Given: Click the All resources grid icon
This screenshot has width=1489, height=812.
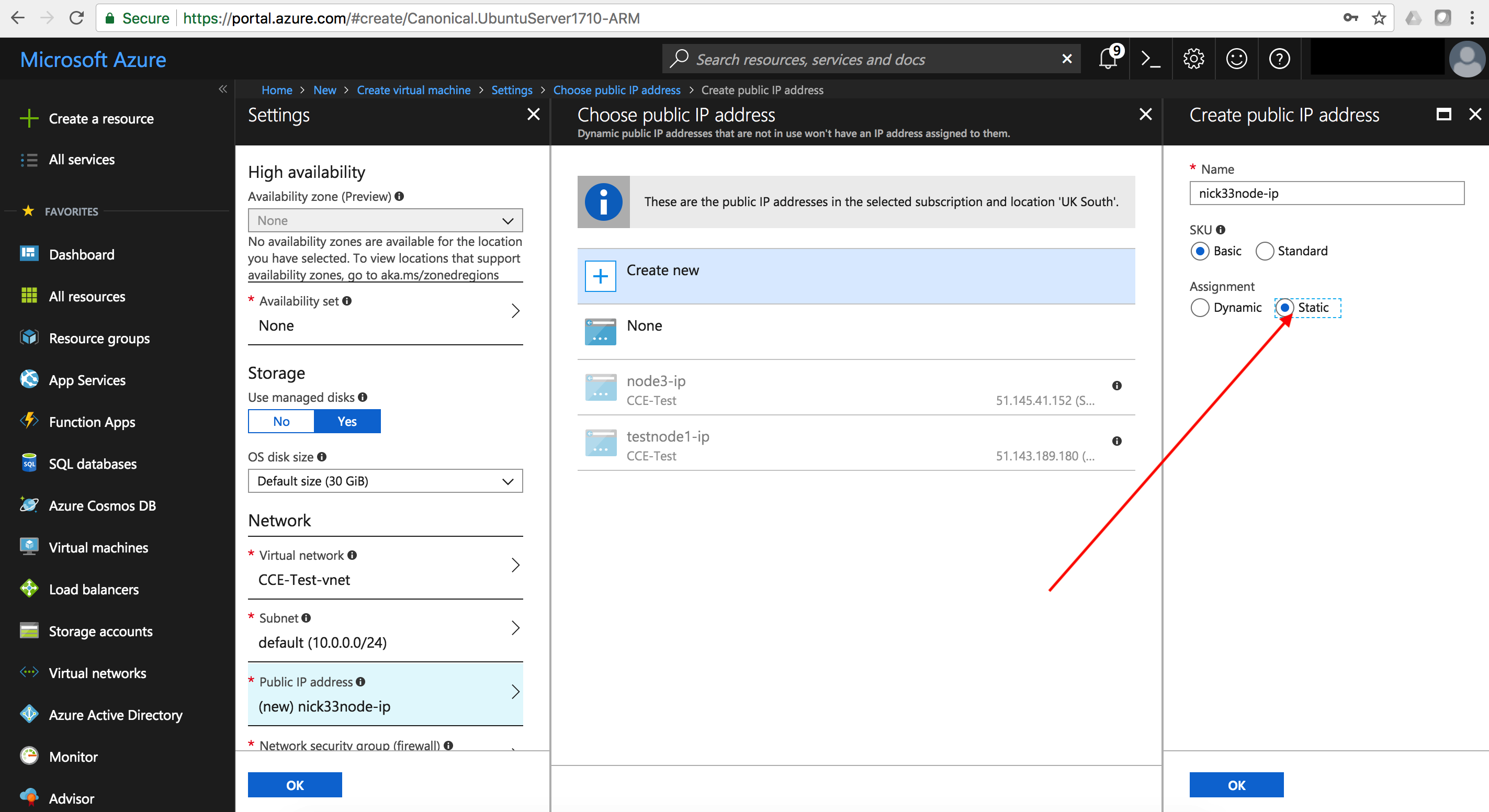Looking at the screenshot, I should click(29, 296).
